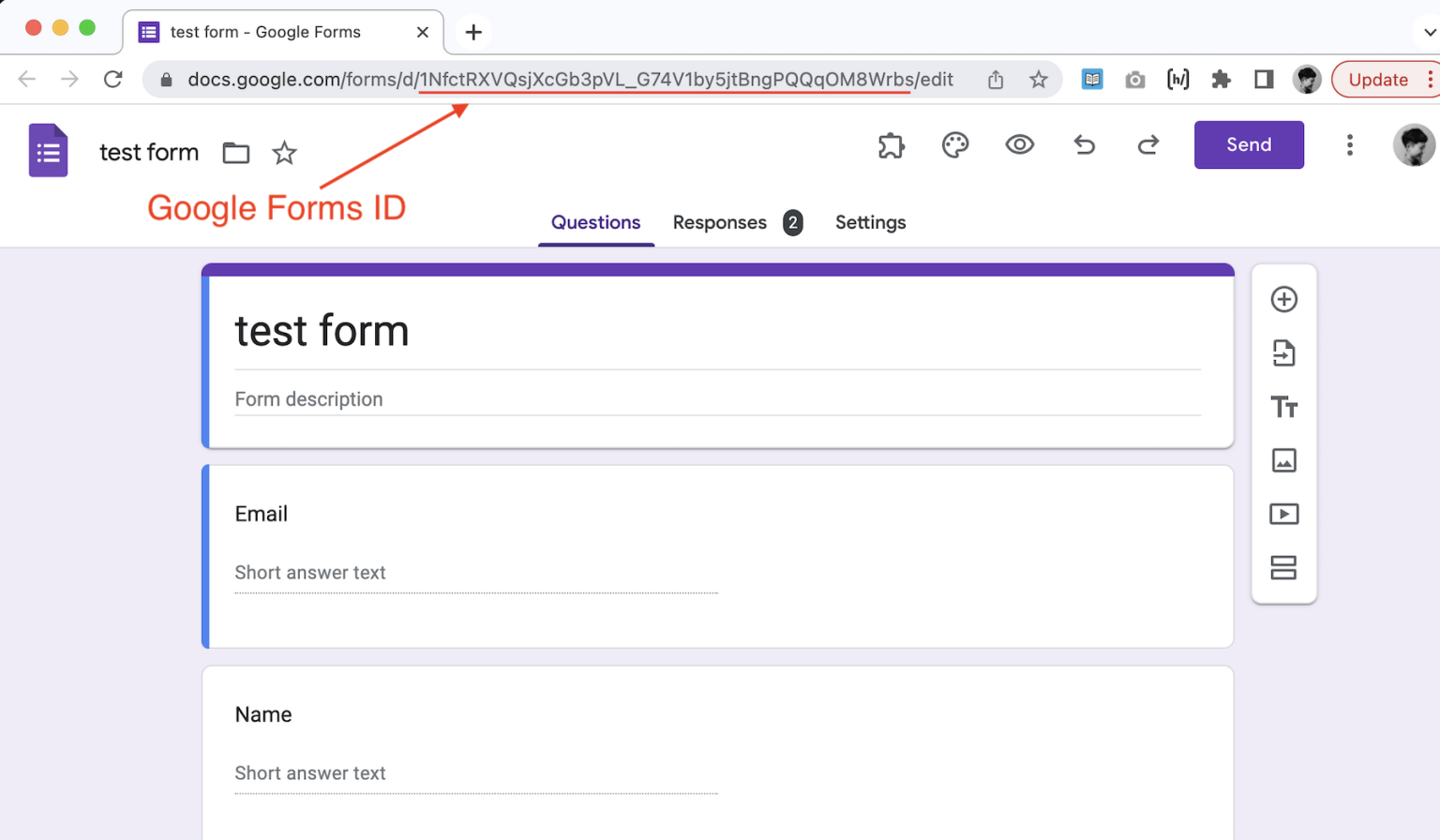The width and height of the screenshot is (1440, 840).
Task: Expand the browser tab overview chevron
Action: 1429,31
